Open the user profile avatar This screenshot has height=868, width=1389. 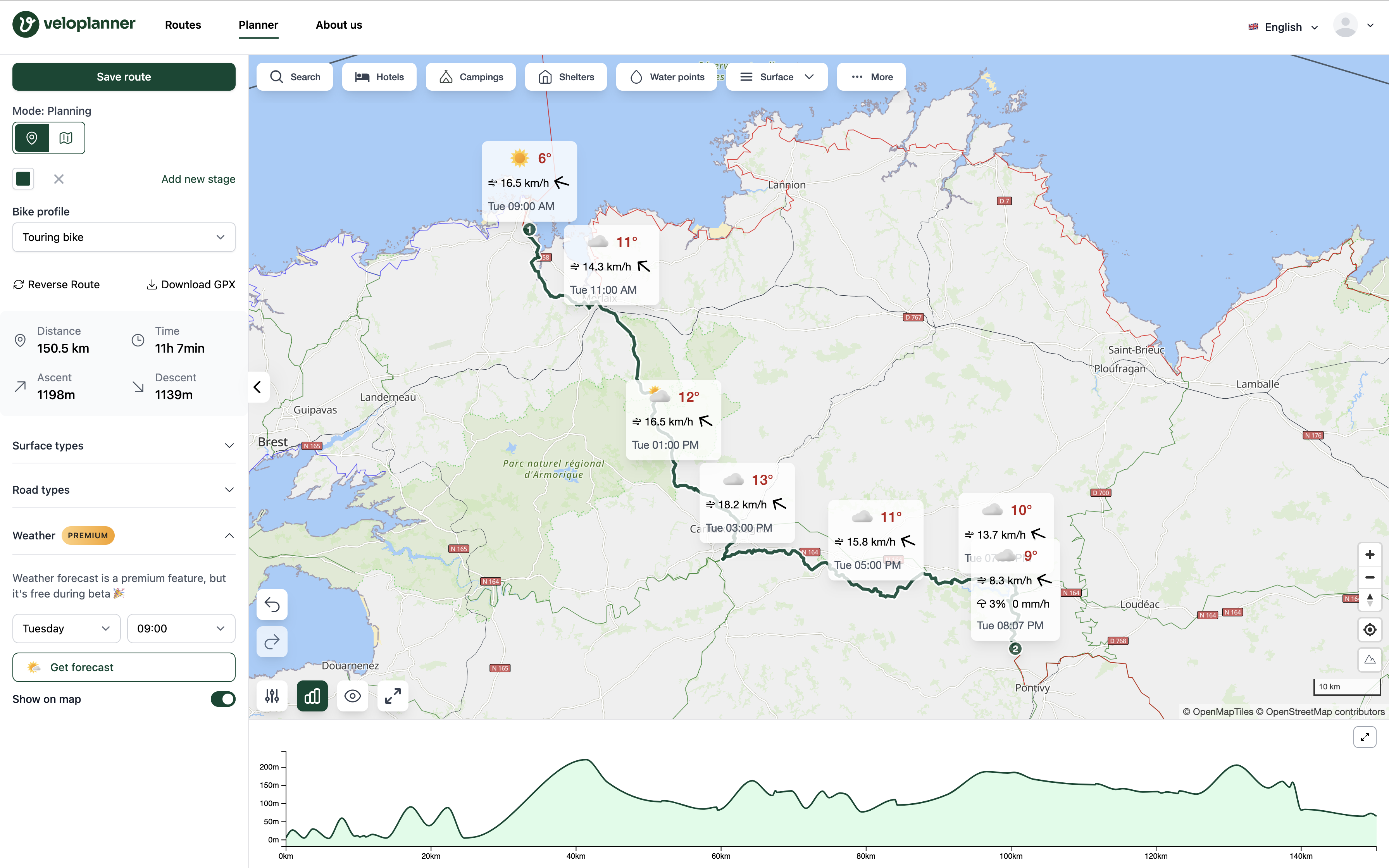(1345, 25)
